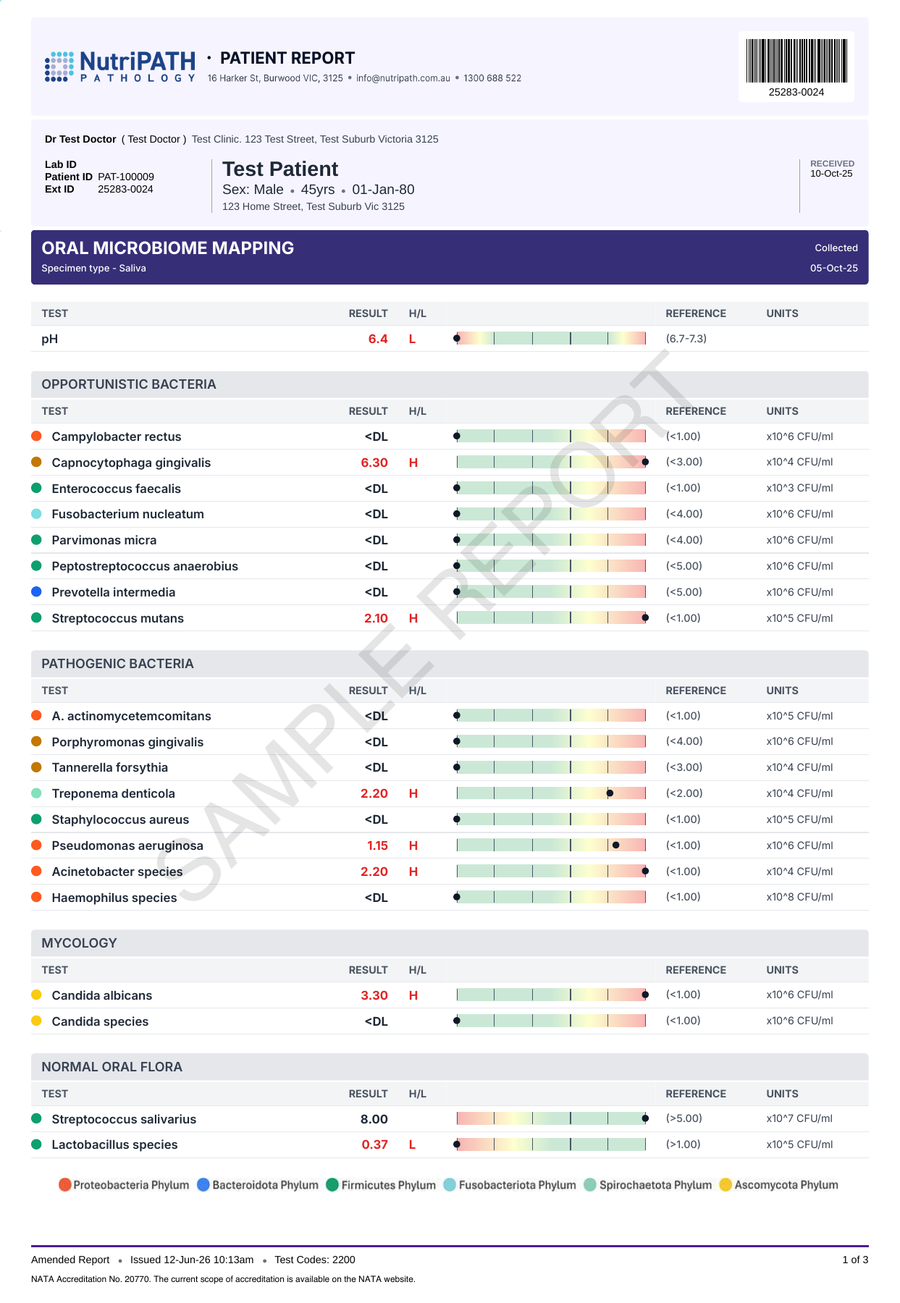This screenshot has height=1303, width=900.
Task: Click the Candida albicans result 3.30
Action: (374, 995)
